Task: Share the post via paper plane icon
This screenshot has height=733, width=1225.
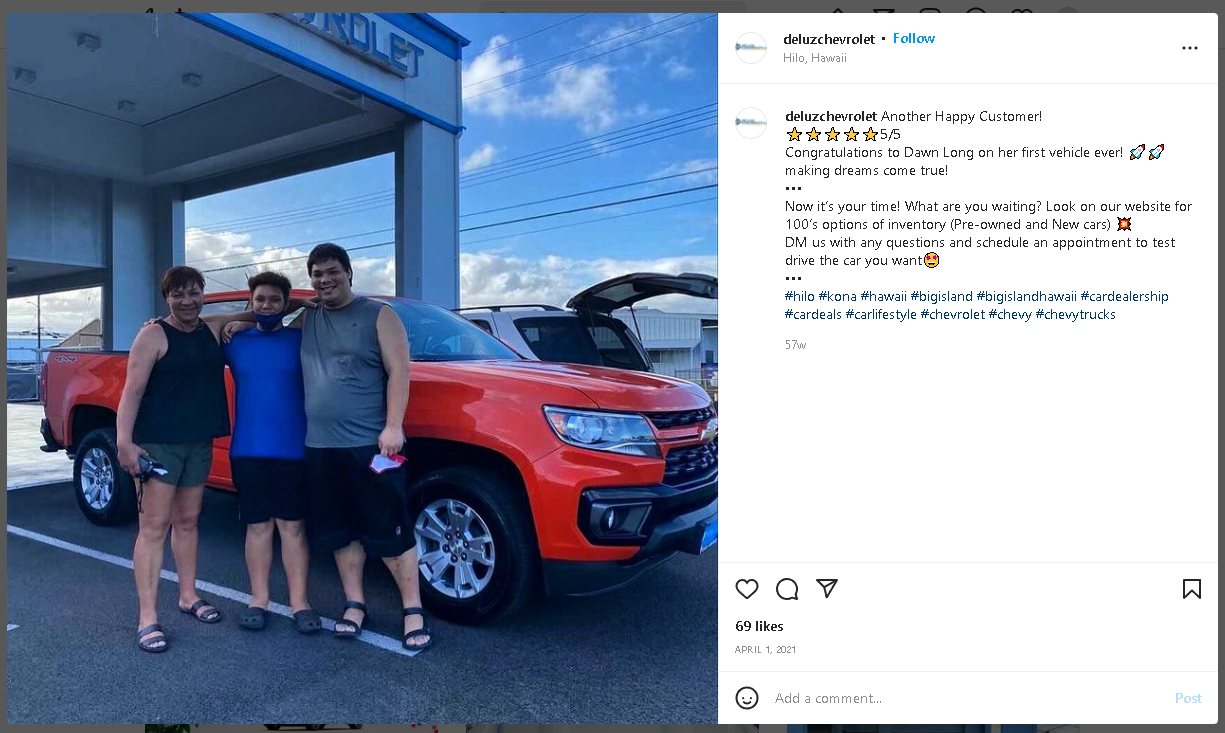Action: coord(826,589)
